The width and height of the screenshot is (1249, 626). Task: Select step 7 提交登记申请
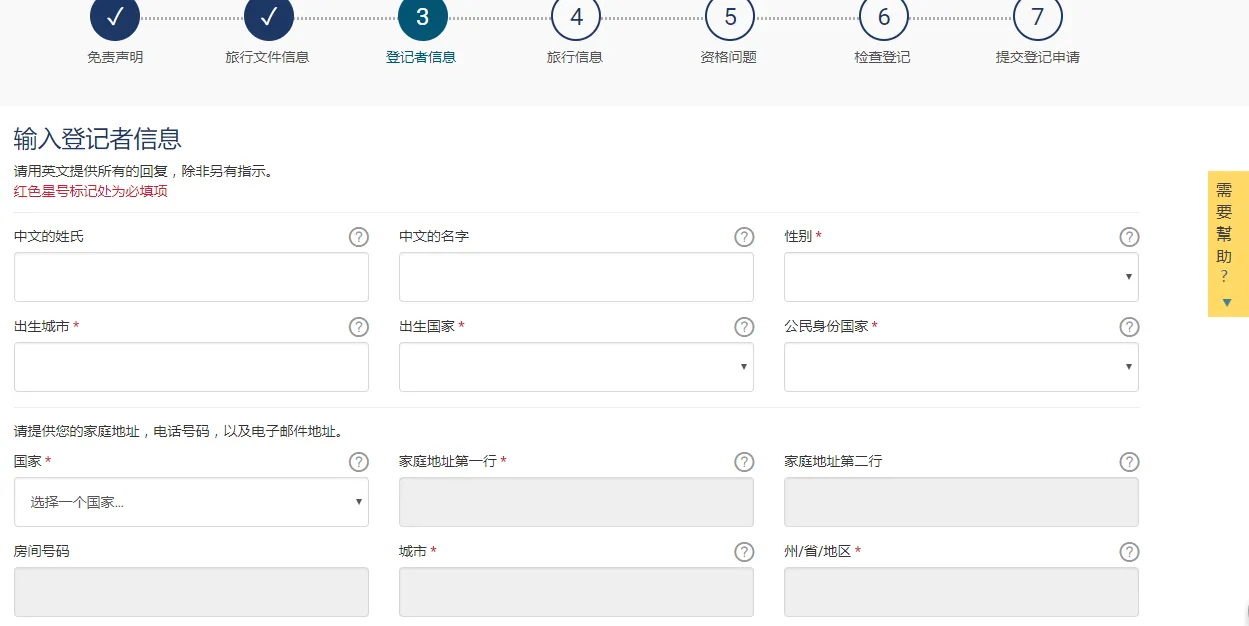coord(1038,17)
